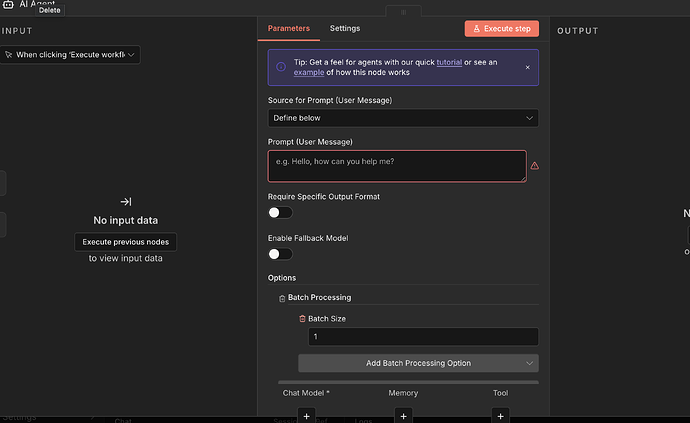This screenshot has width=690, height=423.
Task: Delete the Batch Processing option via trash icon
Action: tap(282, 298)
